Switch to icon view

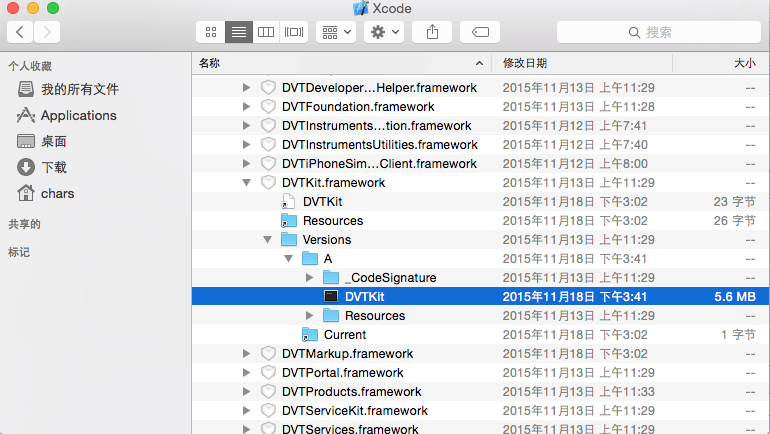[211, 32]
